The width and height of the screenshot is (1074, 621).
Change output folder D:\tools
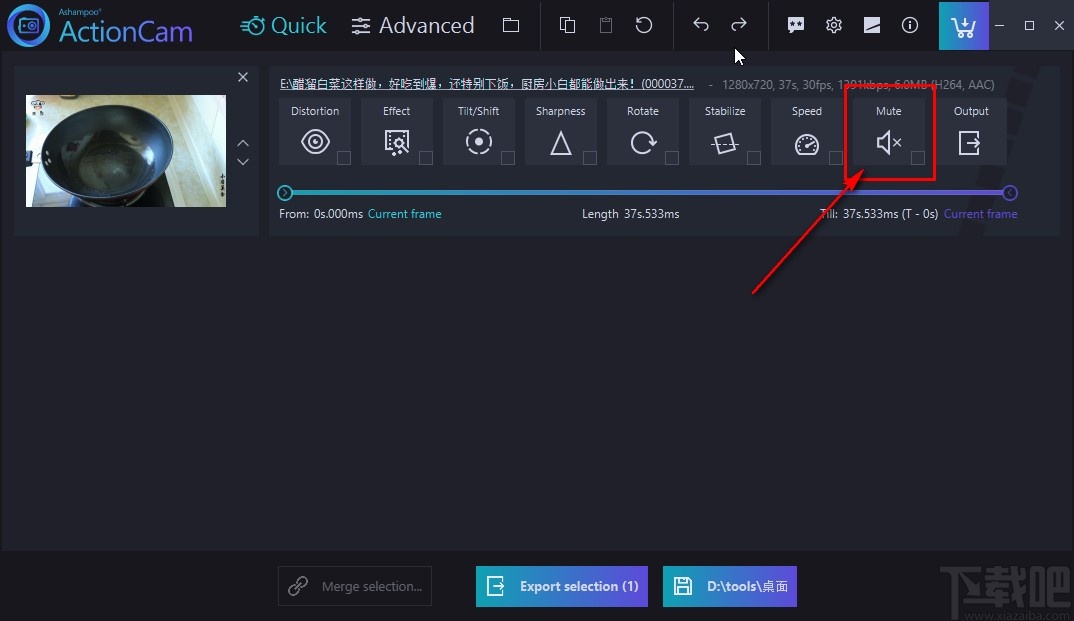[729, 586]
